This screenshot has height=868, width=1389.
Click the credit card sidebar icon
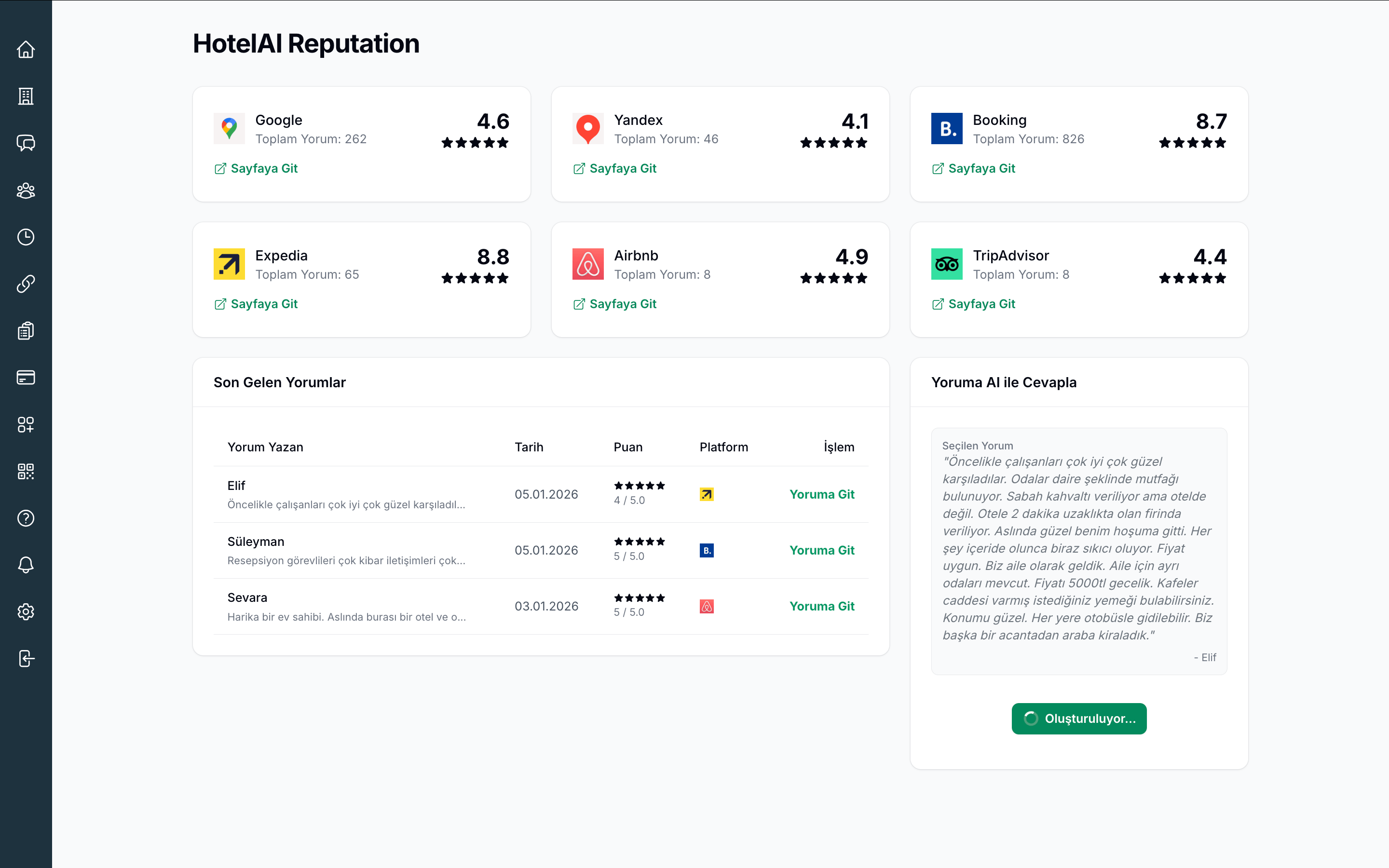(x=26, y=378)
